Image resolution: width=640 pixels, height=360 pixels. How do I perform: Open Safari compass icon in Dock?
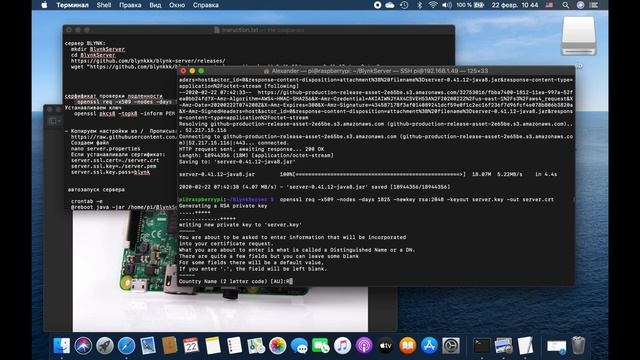tap(127, 346)
